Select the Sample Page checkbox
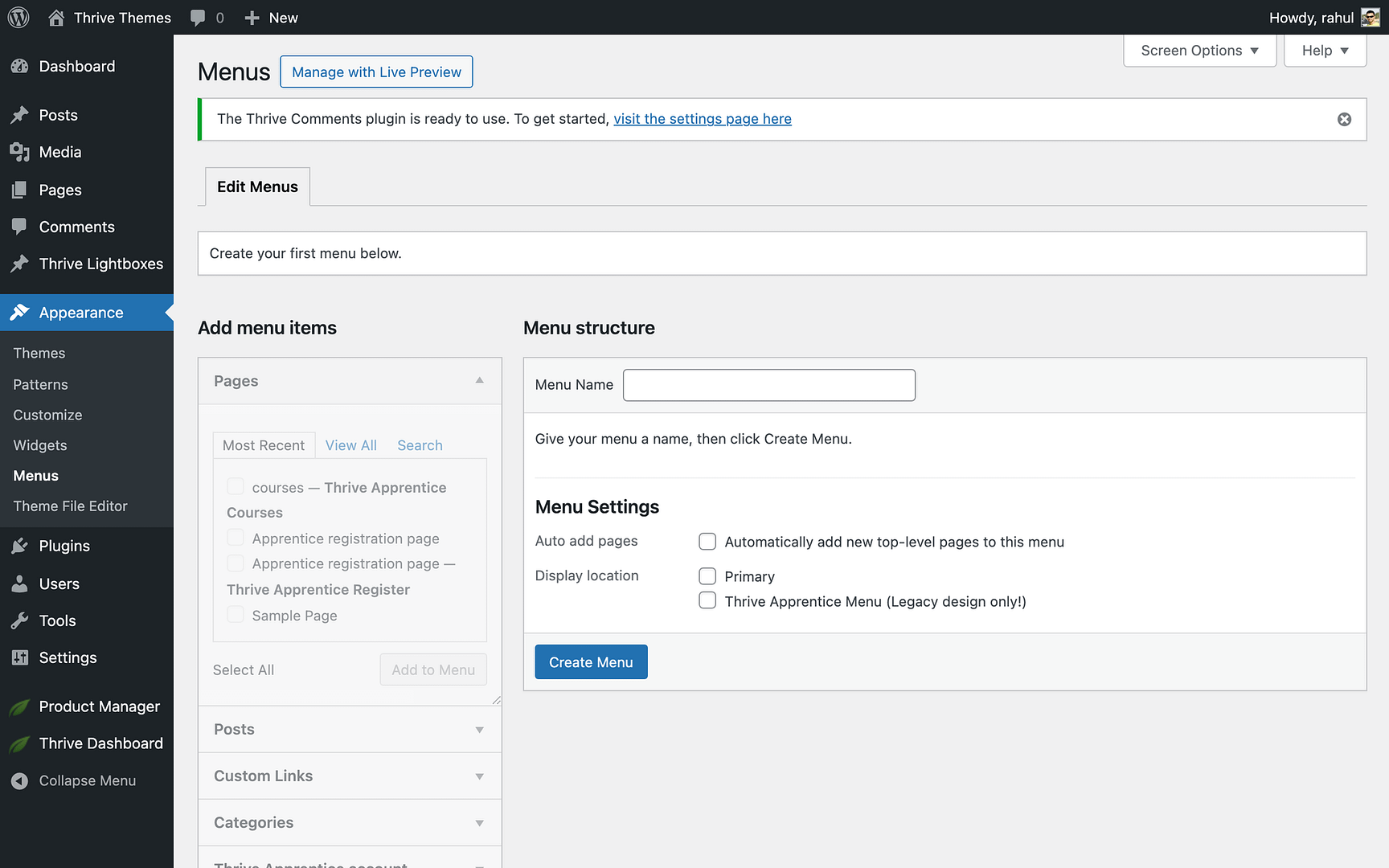 pos(236,614)
